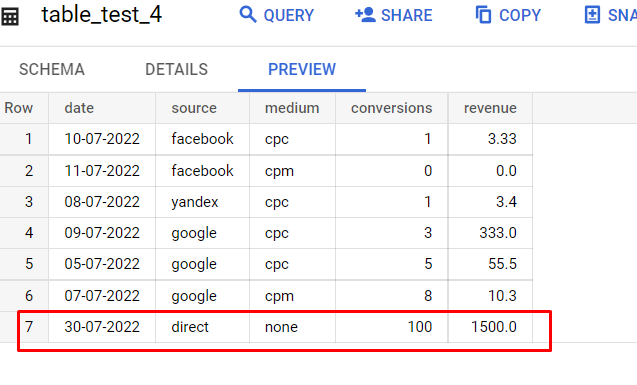Click the QUERY magnifier icon
This screenshot has width=637, height=385.
pyautogui.click(x=247, y=15)
